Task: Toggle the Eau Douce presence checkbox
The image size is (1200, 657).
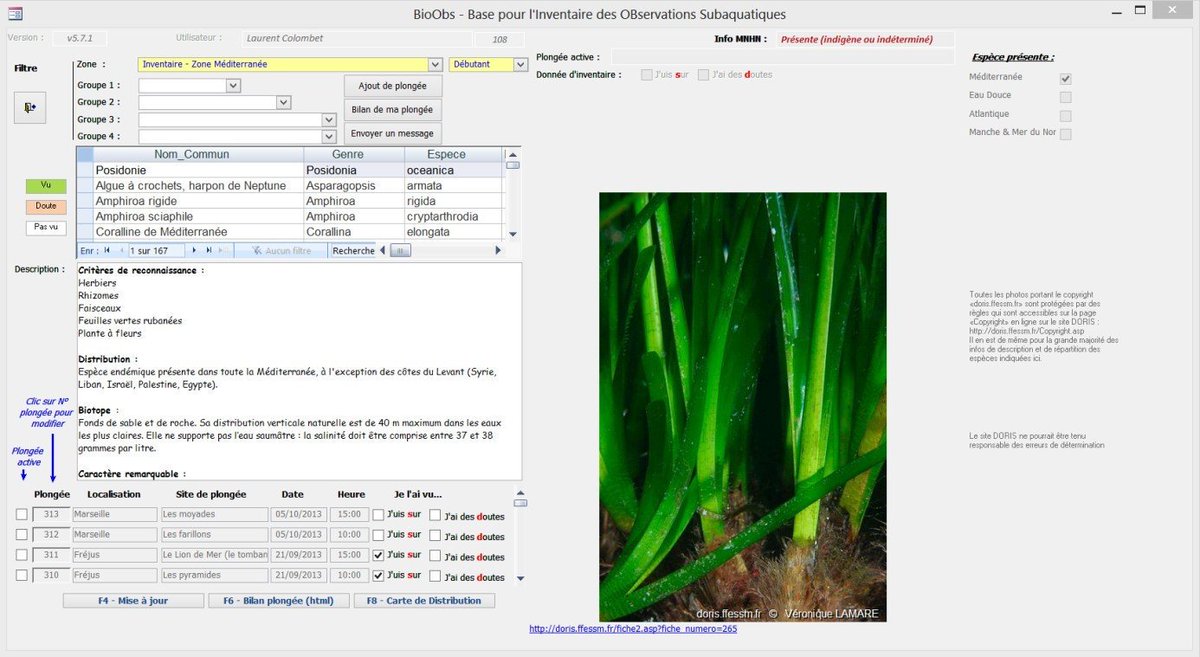Action: coord(1066,97)
